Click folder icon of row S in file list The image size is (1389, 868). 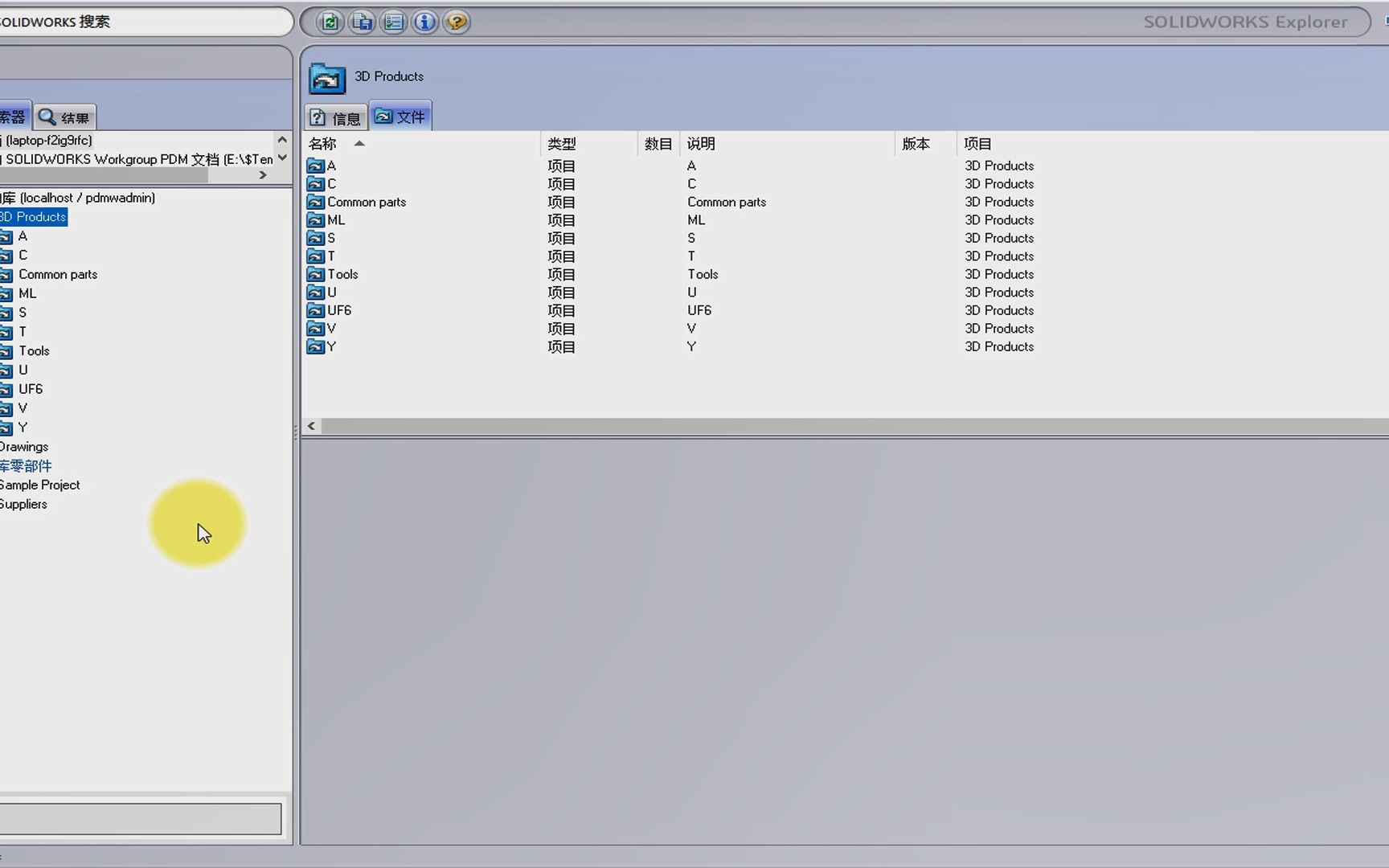[x=316, y=238]
